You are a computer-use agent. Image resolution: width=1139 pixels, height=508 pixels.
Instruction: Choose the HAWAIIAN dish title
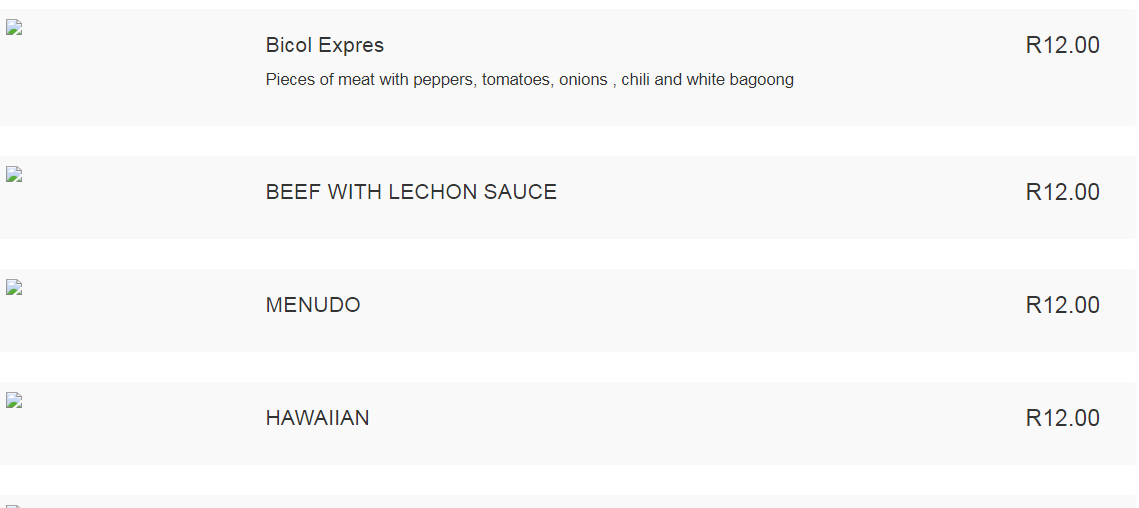pyautogui.click(x=317, y=418)
